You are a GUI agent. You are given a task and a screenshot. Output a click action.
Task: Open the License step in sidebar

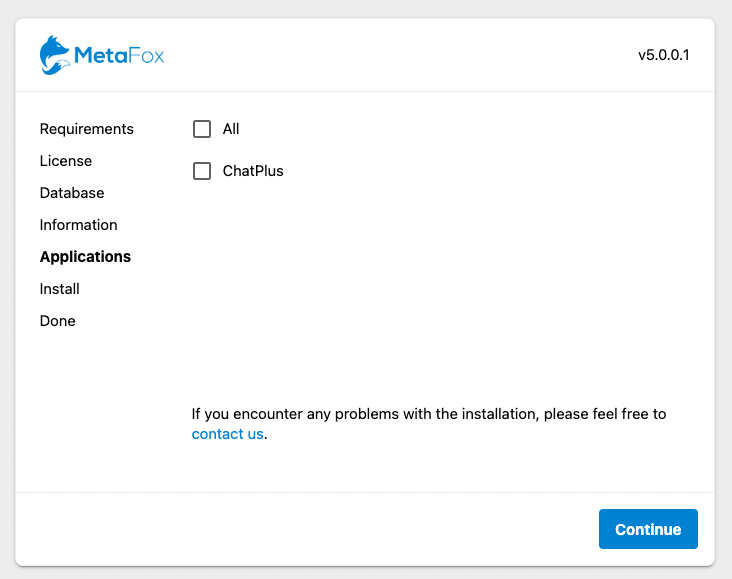pos(66,161)
